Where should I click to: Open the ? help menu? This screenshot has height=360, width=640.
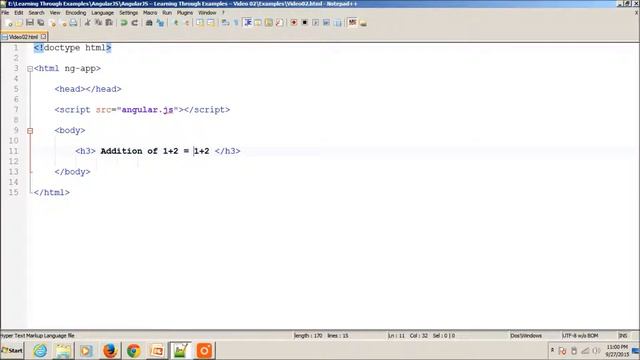tap(223, 13)
